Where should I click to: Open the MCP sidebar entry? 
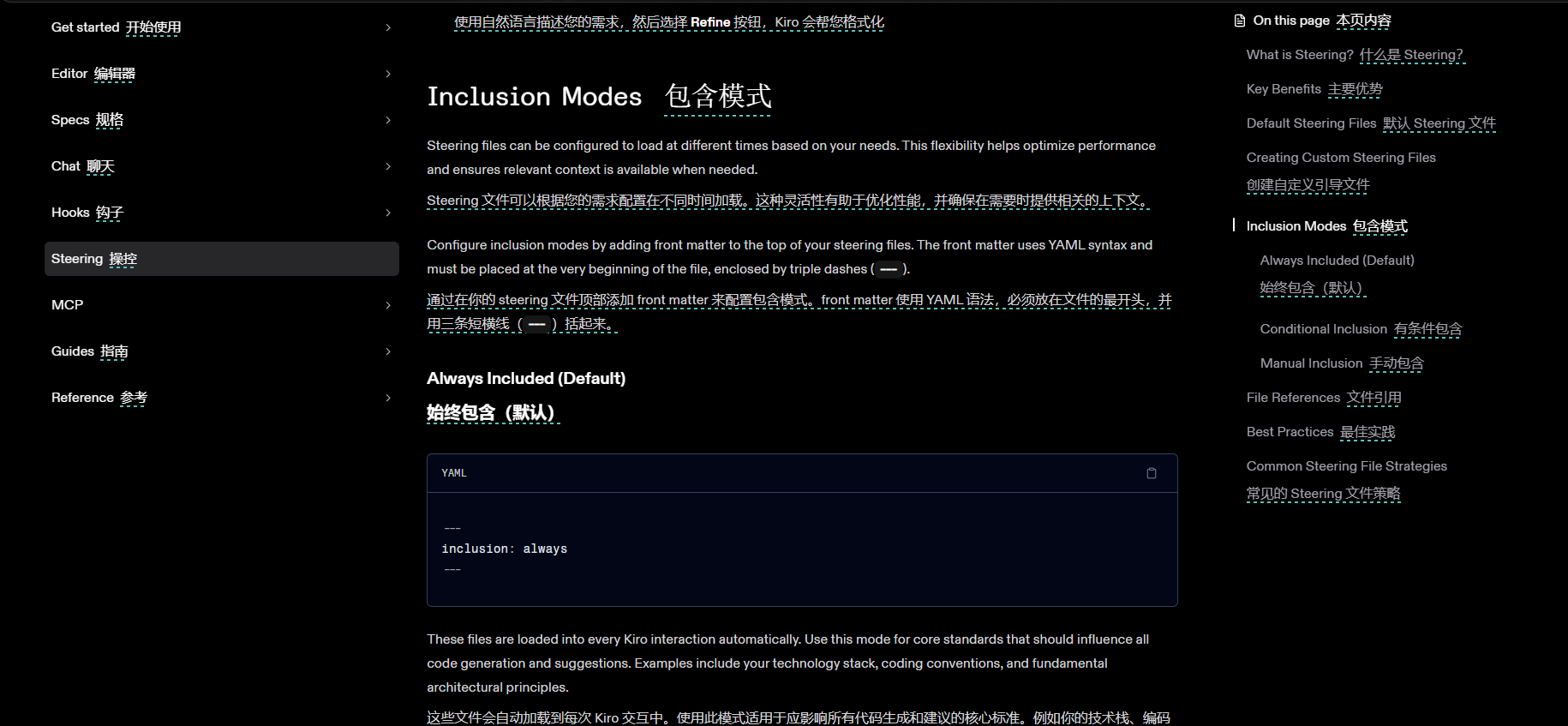coord(68,305)
